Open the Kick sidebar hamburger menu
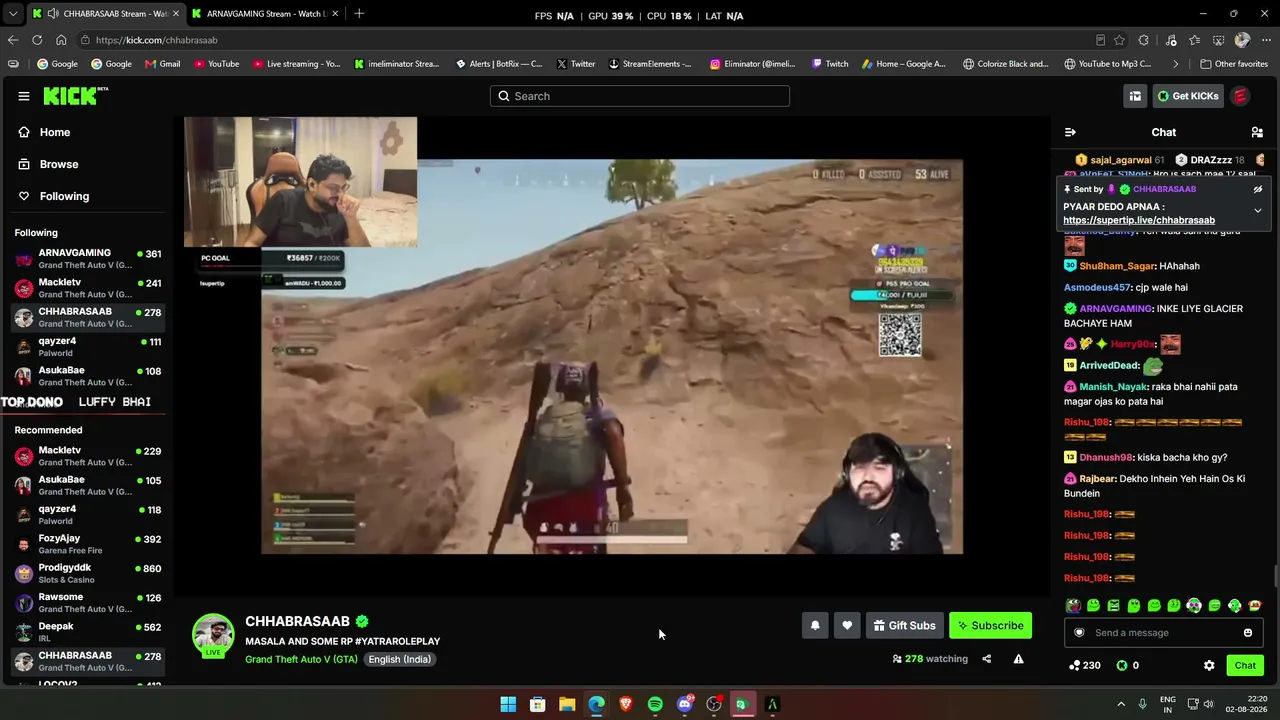The image size is (1280, 720). pyautogui.click(x=24, y=96)
